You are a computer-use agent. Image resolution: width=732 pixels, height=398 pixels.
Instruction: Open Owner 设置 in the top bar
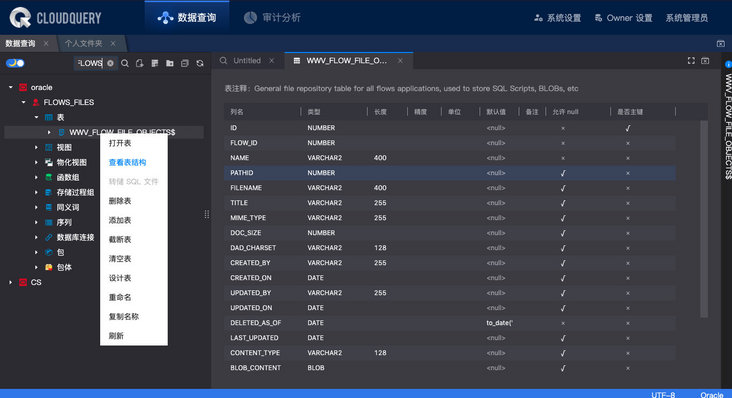coord(624,18)
